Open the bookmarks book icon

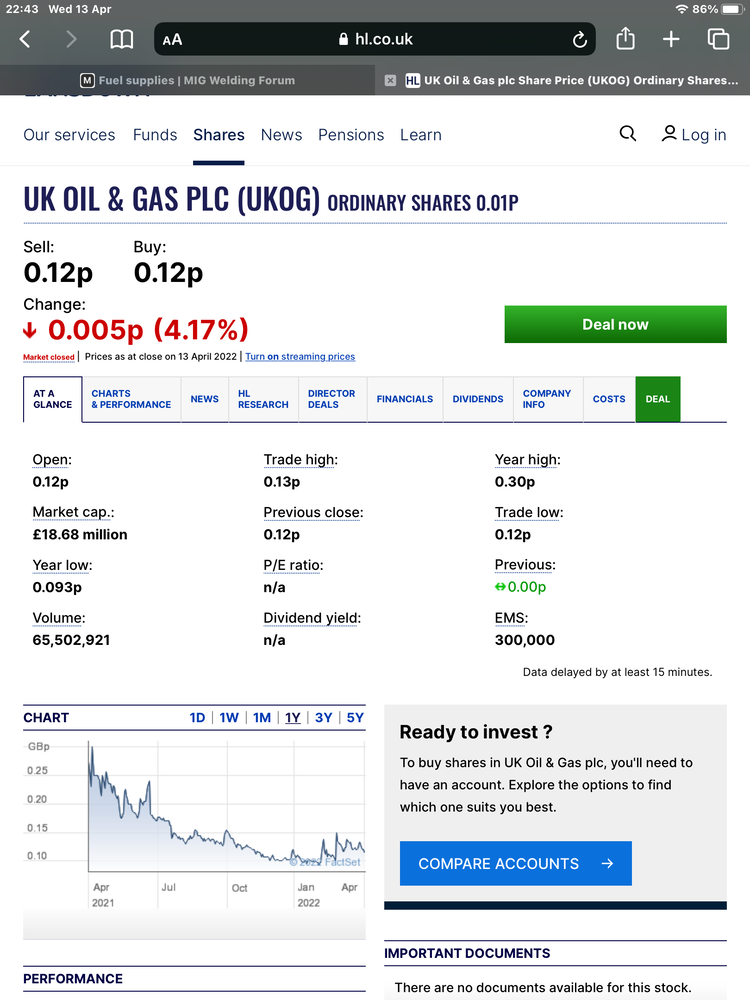121,40
